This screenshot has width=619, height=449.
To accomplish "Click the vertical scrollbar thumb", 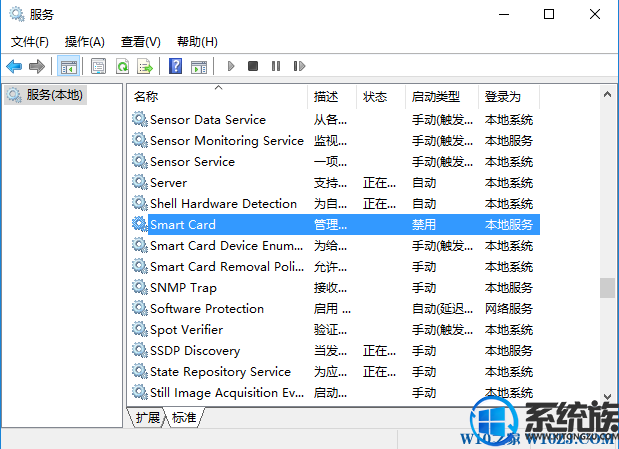I will click(607, 288).
